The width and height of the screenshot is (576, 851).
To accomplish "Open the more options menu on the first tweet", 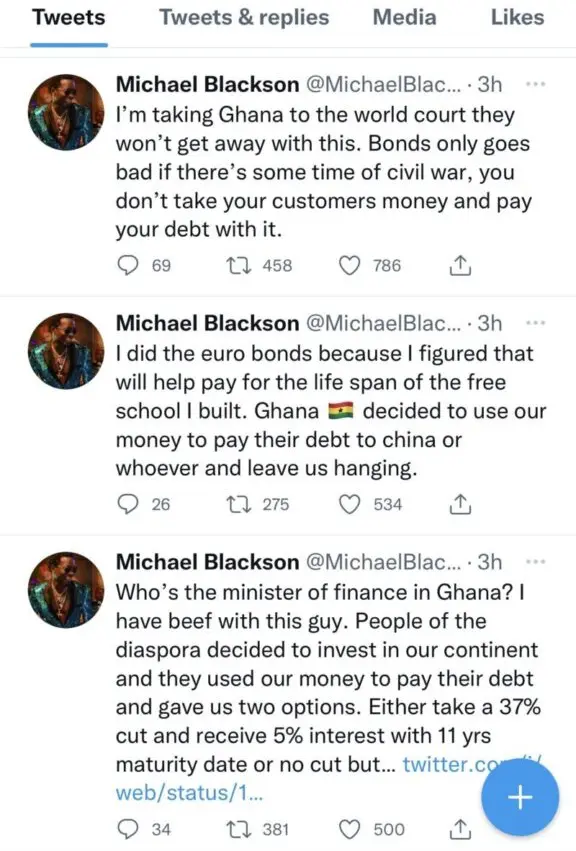I will point(534,85).
